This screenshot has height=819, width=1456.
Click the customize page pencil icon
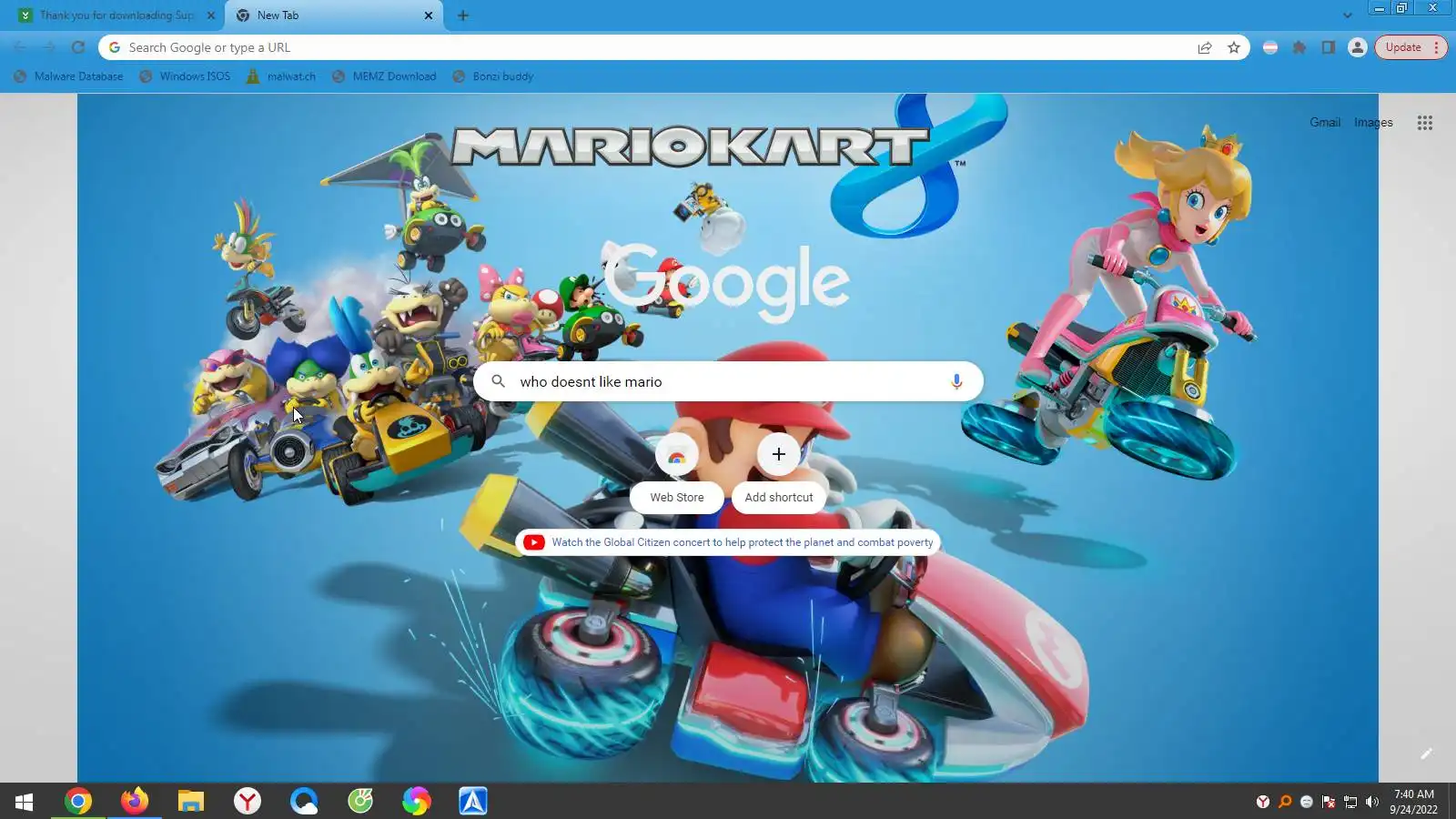1426,753
